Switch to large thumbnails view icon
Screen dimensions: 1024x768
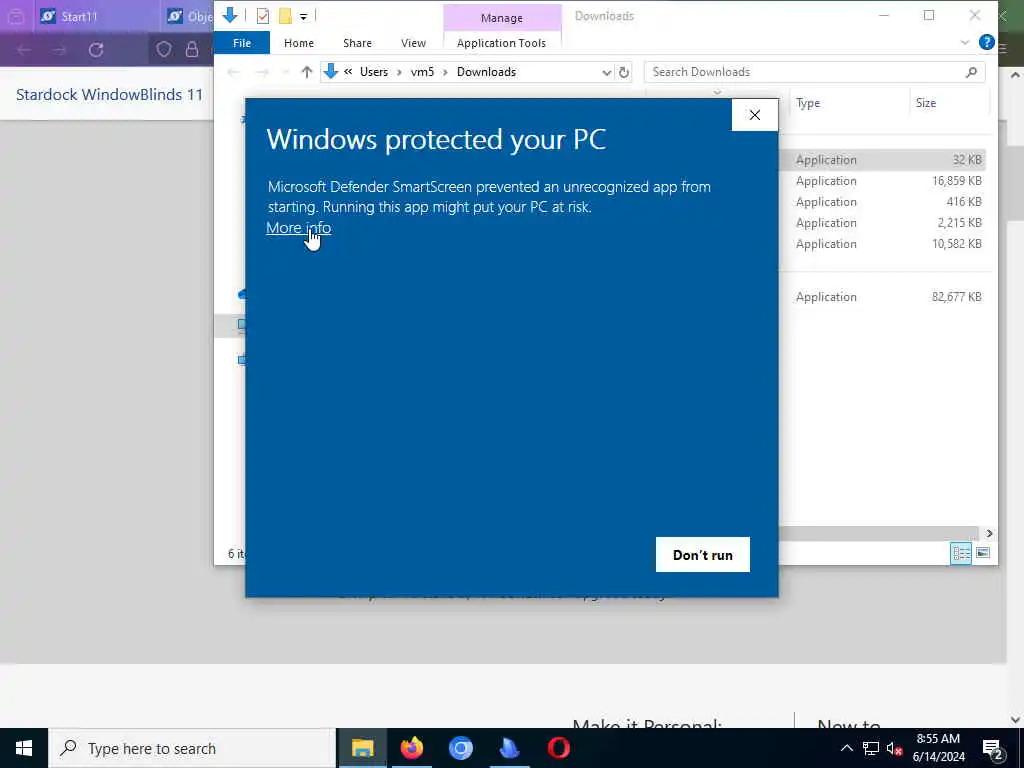983,554
